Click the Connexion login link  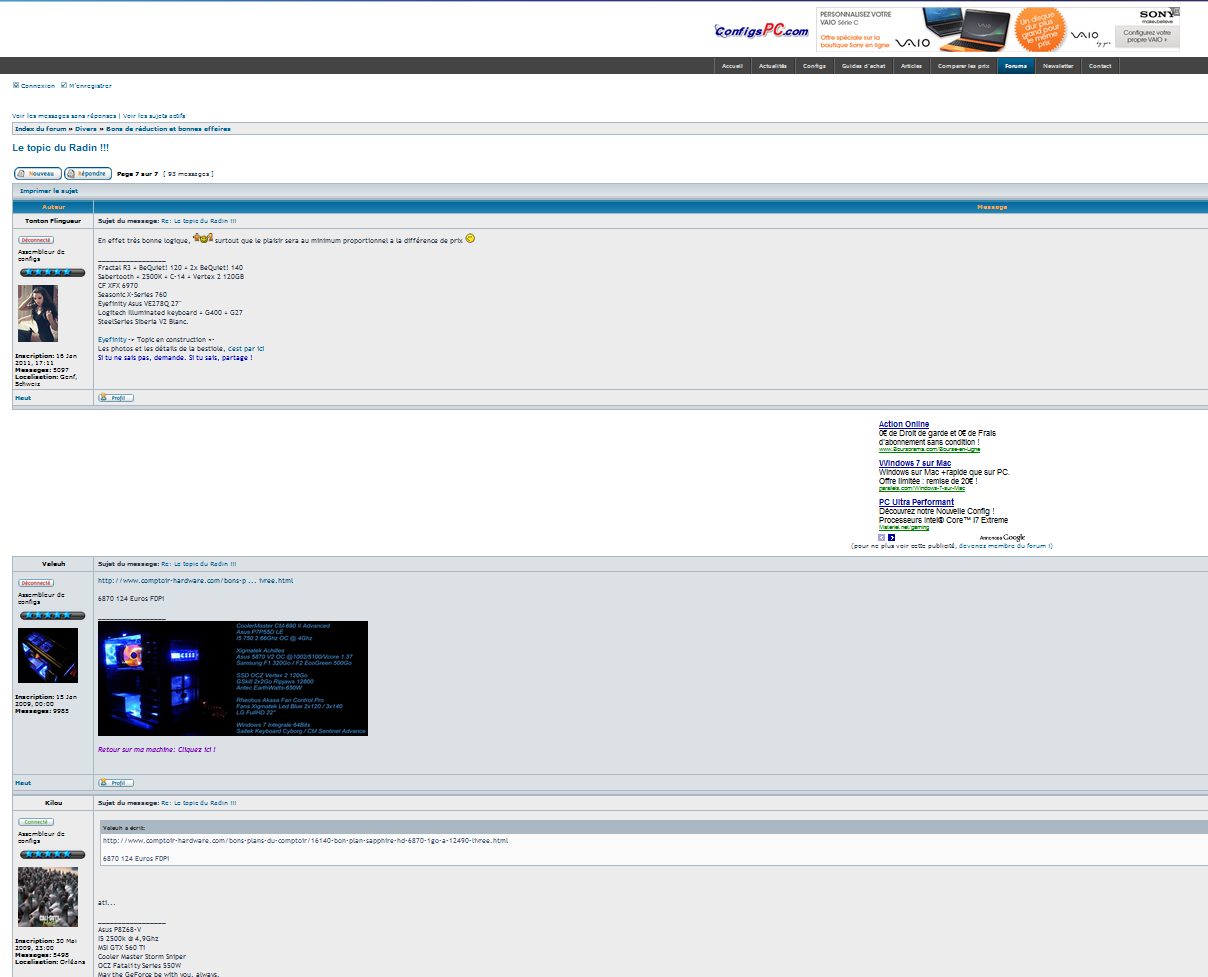click(x=38, y=86)
